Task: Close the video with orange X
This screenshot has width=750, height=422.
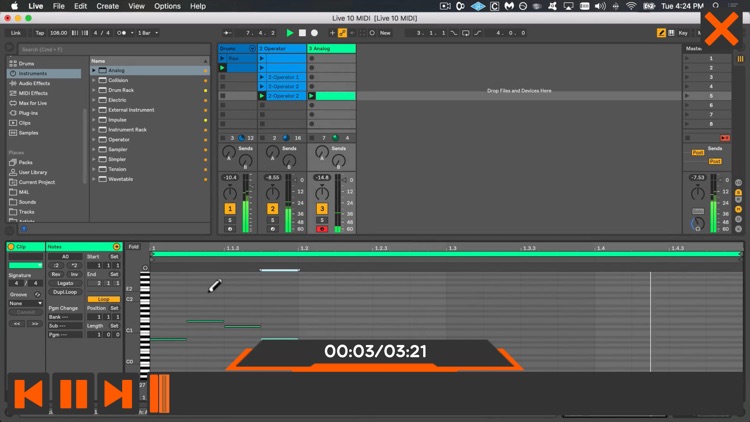Action: point(721,29)
